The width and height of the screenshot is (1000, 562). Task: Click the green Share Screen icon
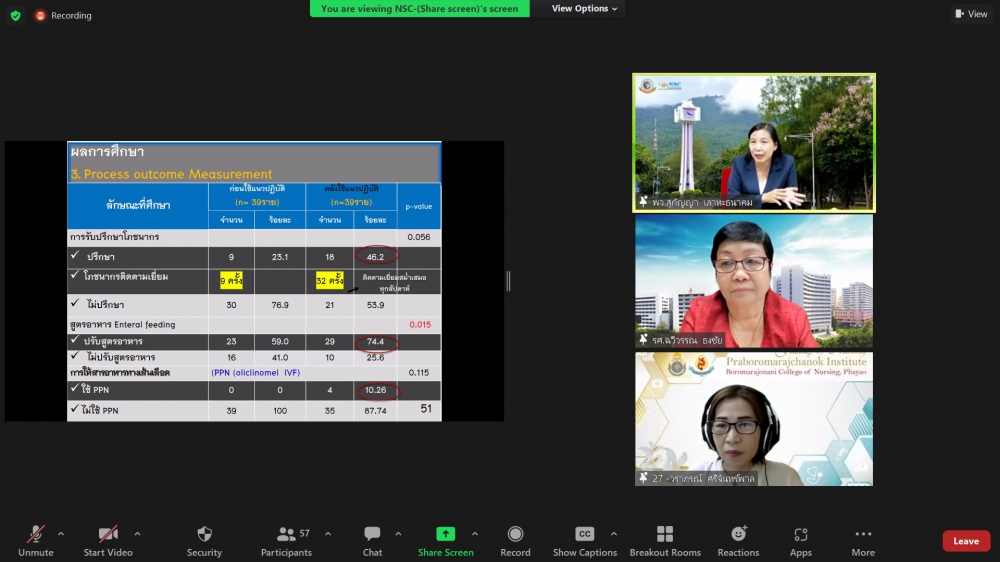445,535
